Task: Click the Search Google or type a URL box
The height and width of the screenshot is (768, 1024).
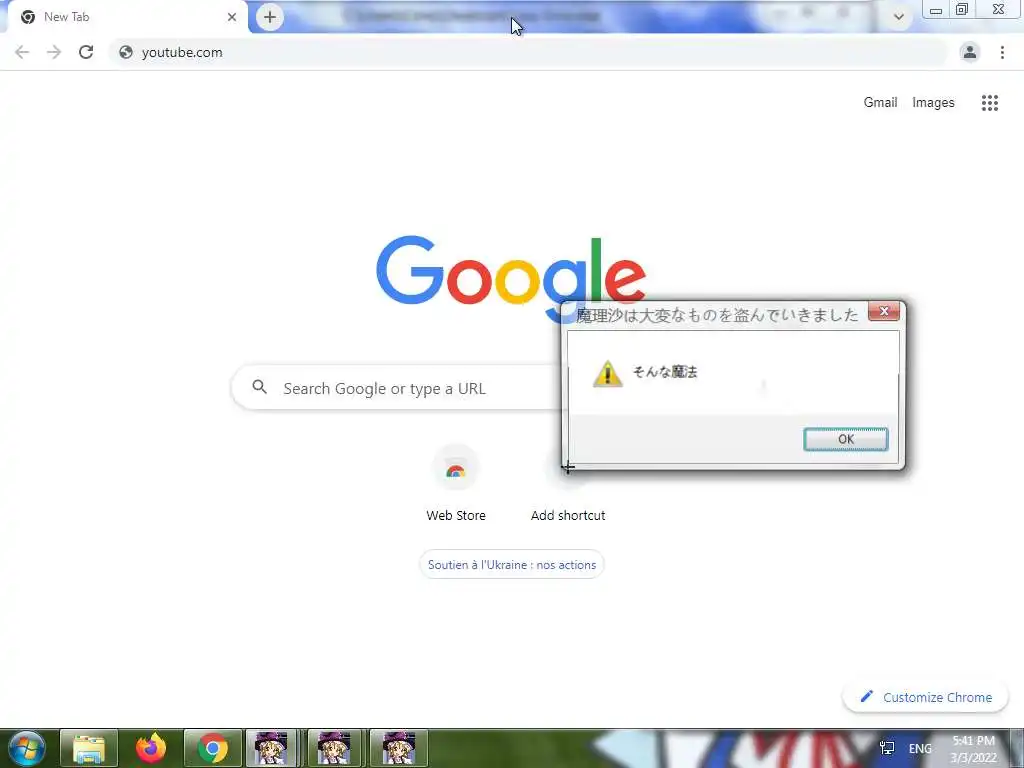Action: (x=398, y=388)
